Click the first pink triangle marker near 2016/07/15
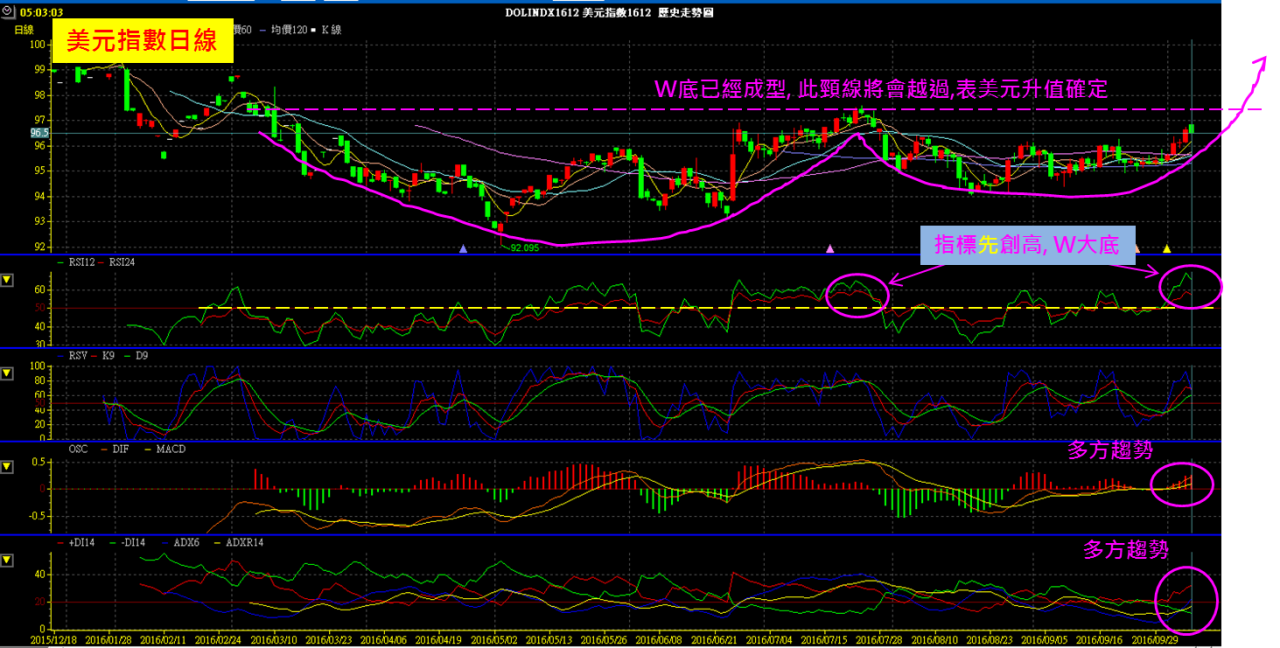 coord(829,248)
